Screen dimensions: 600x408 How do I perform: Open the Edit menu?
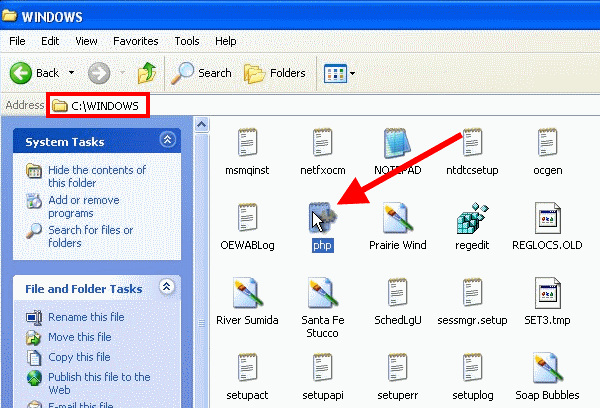[50, 41]
